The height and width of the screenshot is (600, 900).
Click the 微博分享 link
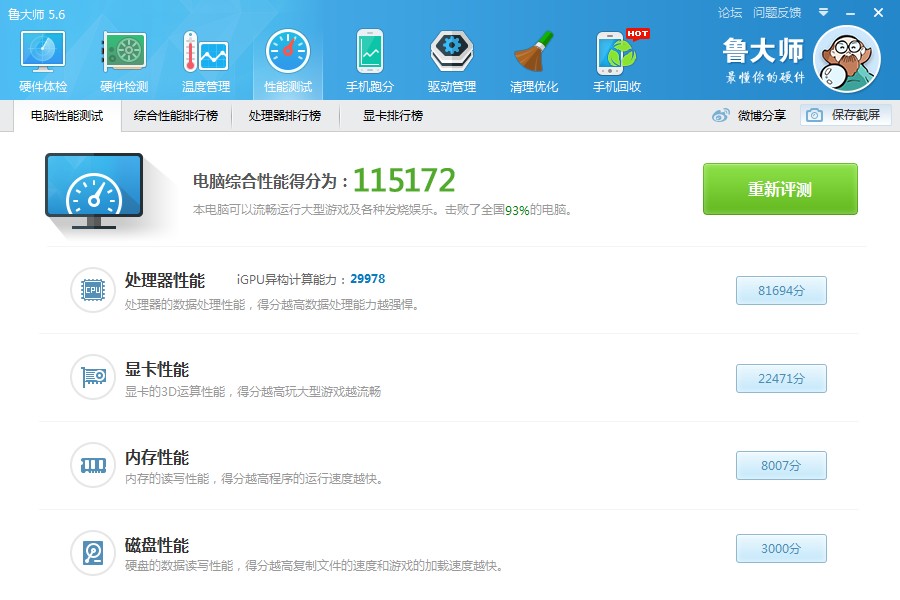click(762, 116)
